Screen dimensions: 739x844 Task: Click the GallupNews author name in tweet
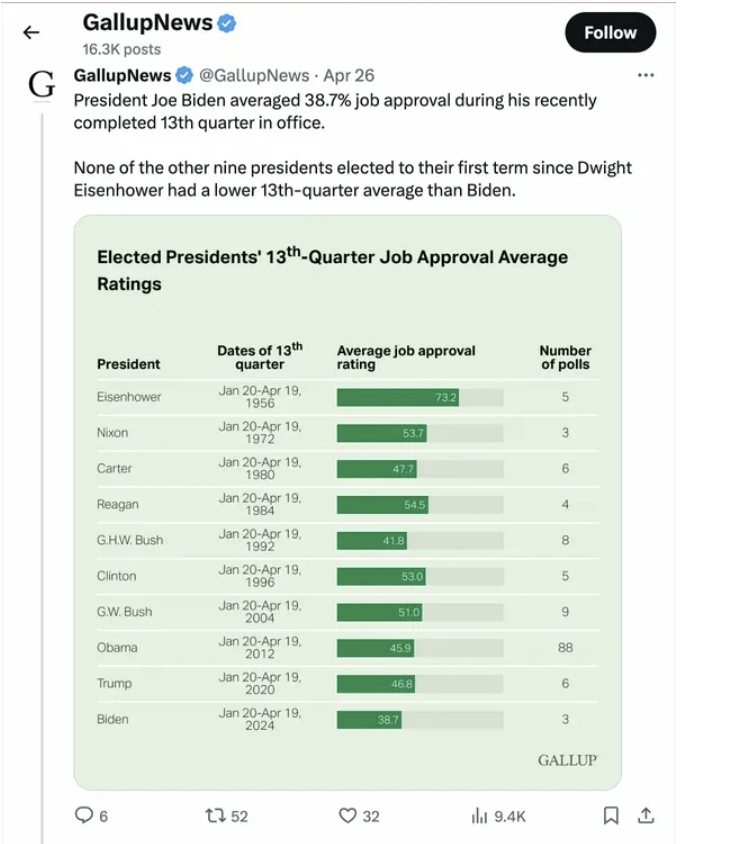pyautogui.click(x=122, y=75)
